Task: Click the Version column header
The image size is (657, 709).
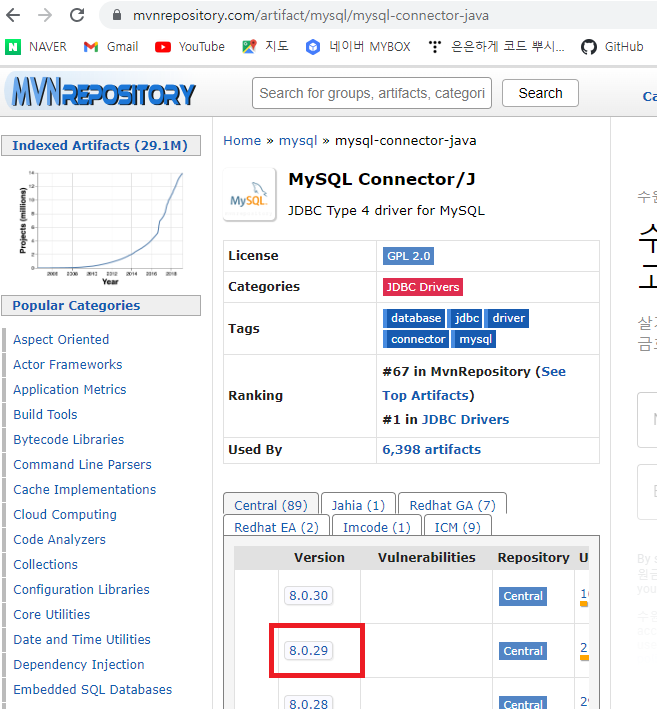Action: pyautogui.click(x=319, y=558)
